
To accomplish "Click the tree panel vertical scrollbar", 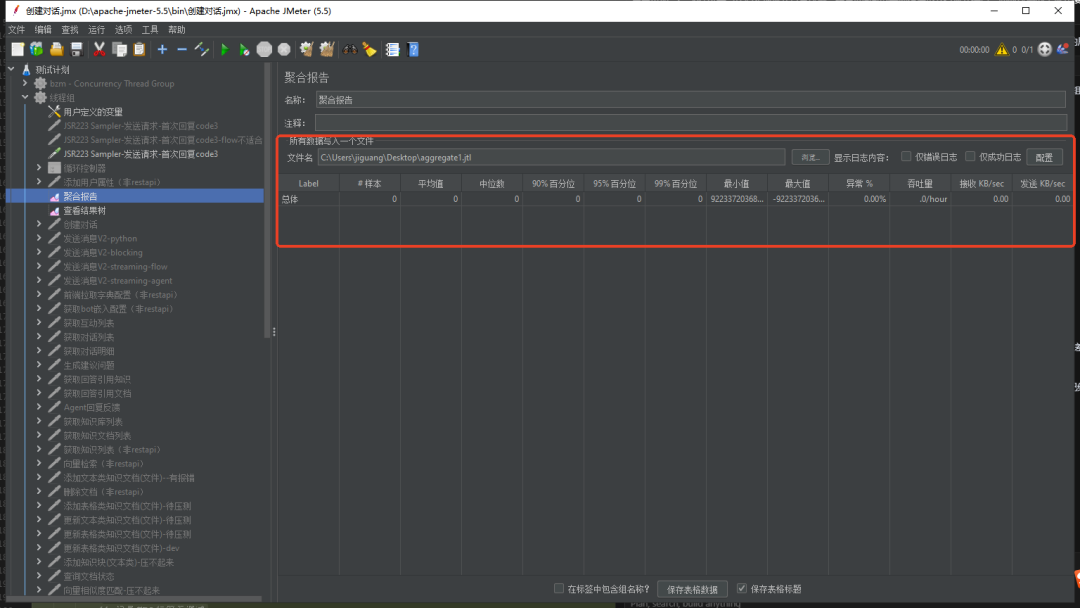I will 267,200.
